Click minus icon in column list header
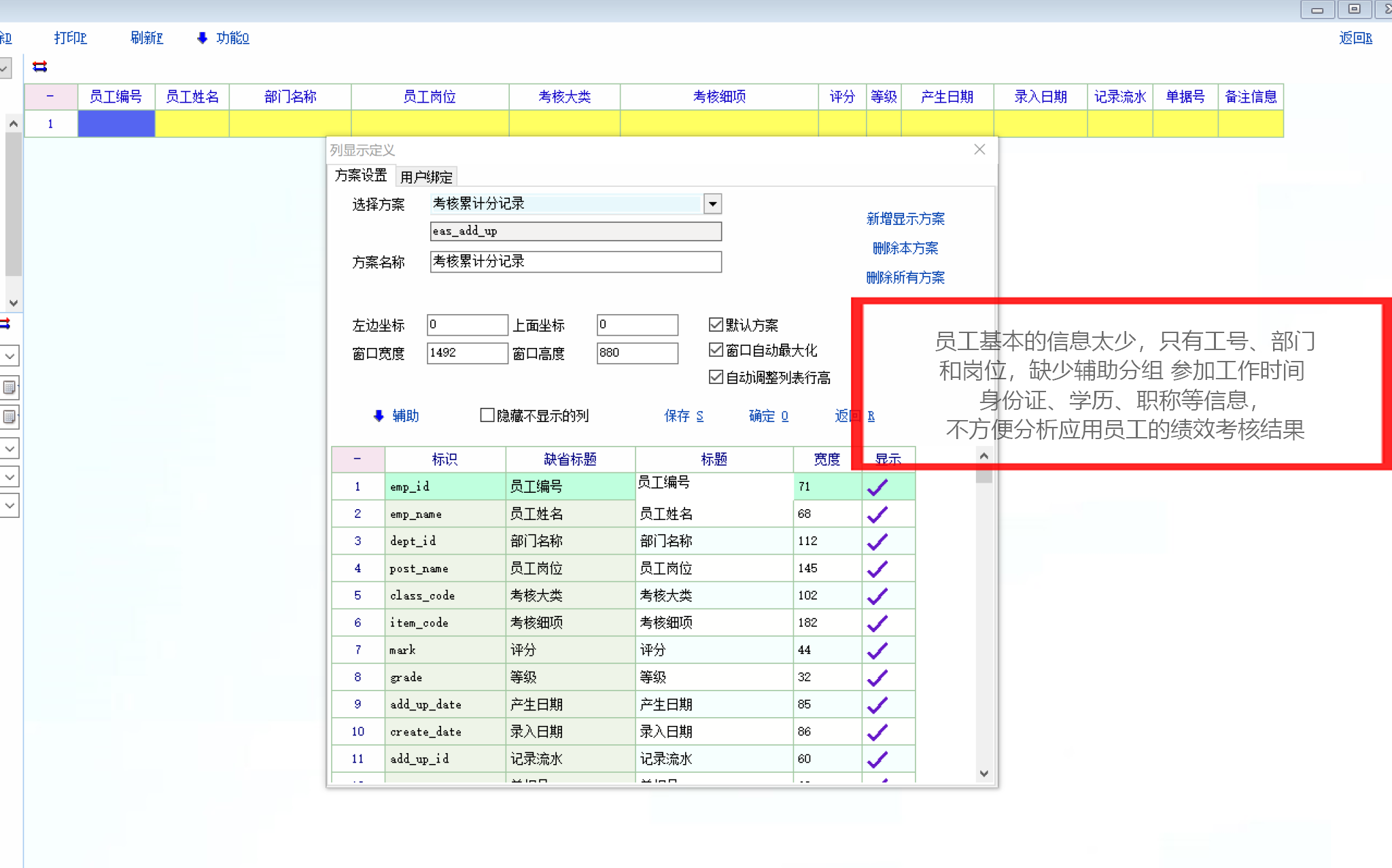The width and height of the screenshot is (1392, 868). pyautogui.click(x=358, y=459)
